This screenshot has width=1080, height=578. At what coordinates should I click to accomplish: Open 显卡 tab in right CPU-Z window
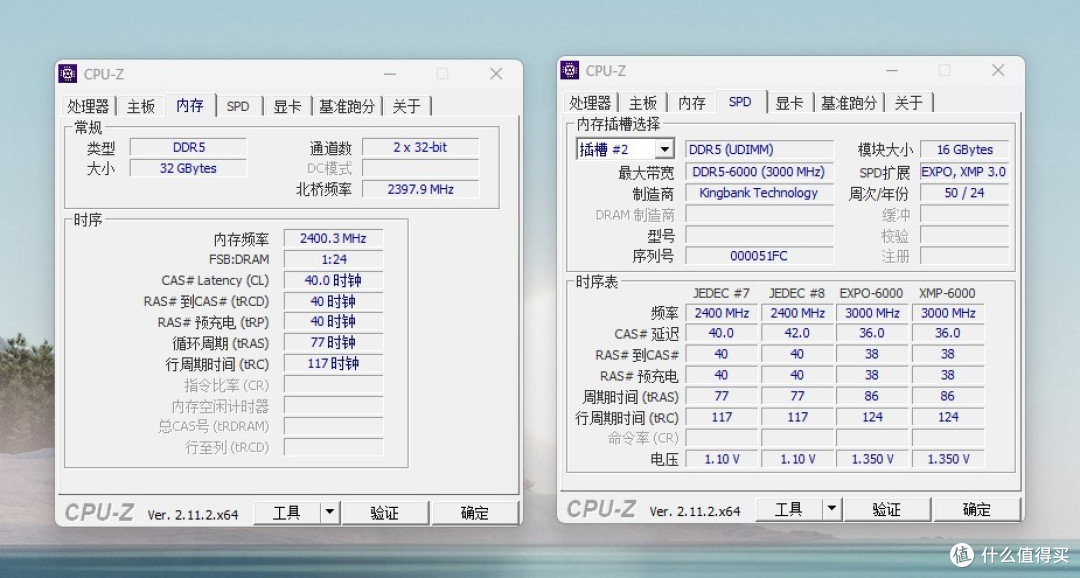(789, 103)
